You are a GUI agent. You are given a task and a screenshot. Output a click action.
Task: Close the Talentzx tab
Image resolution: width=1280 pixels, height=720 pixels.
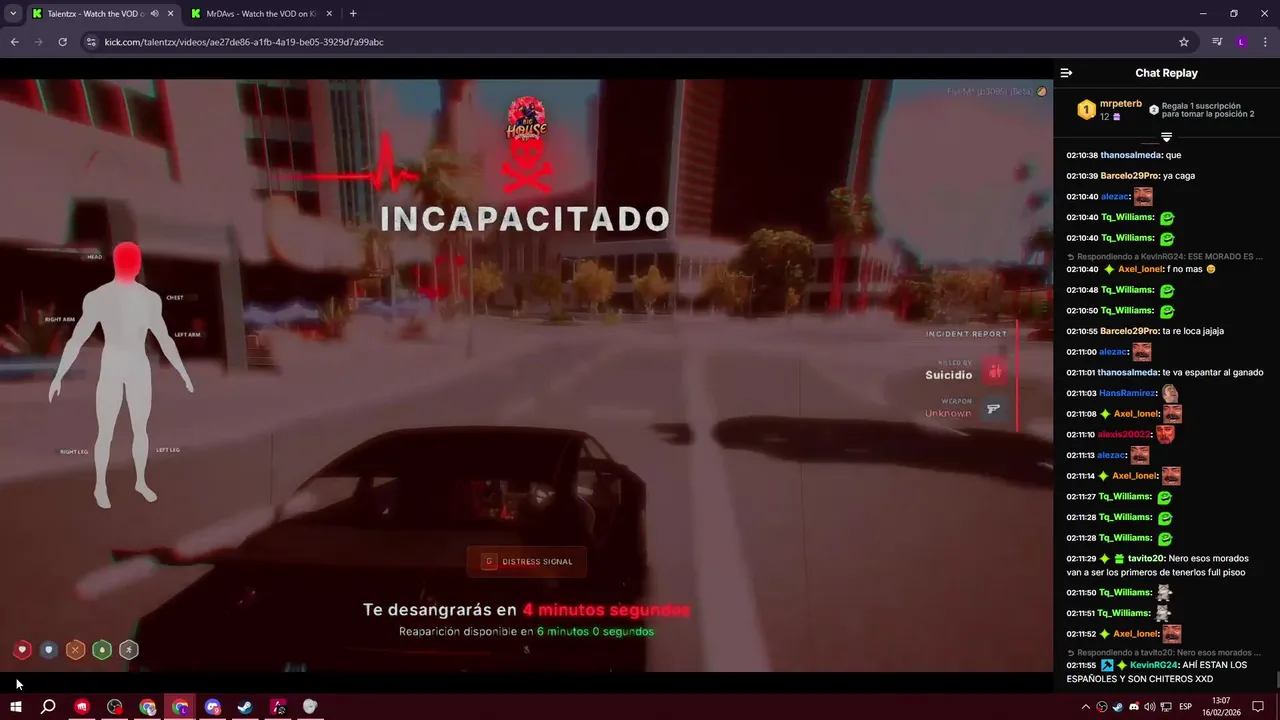170,14
